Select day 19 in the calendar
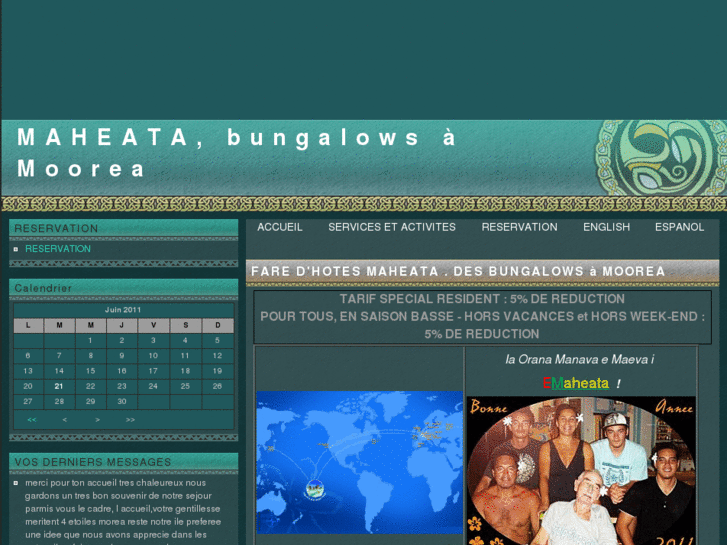727x545 pixels. pyautogui.click(x=217, y=371)
